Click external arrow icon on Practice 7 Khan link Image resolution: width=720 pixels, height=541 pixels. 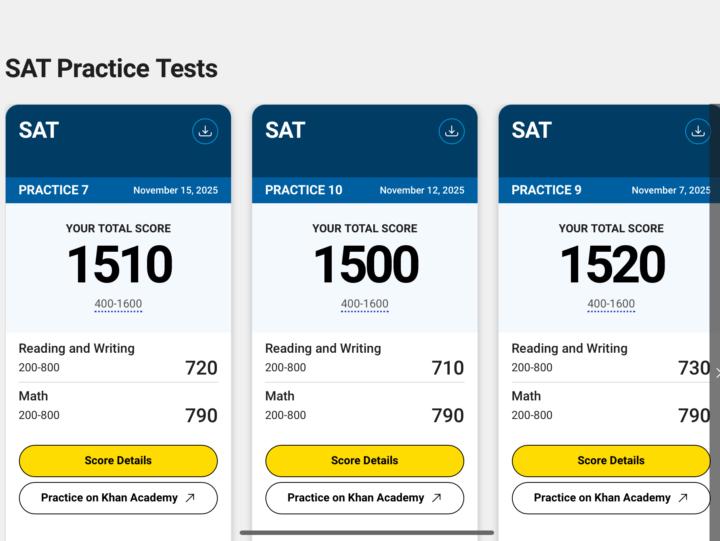pos(190,498)
